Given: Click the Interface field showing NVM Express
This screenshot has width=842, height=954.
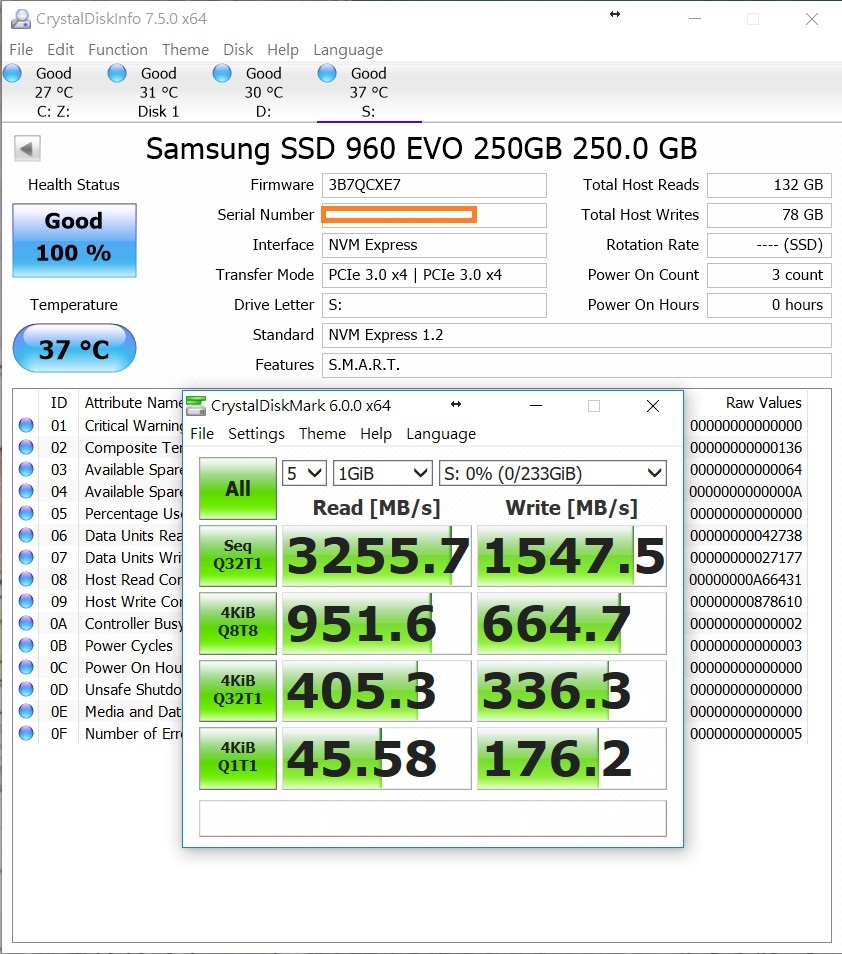Looking at the screenshot, I should [434, 245].
